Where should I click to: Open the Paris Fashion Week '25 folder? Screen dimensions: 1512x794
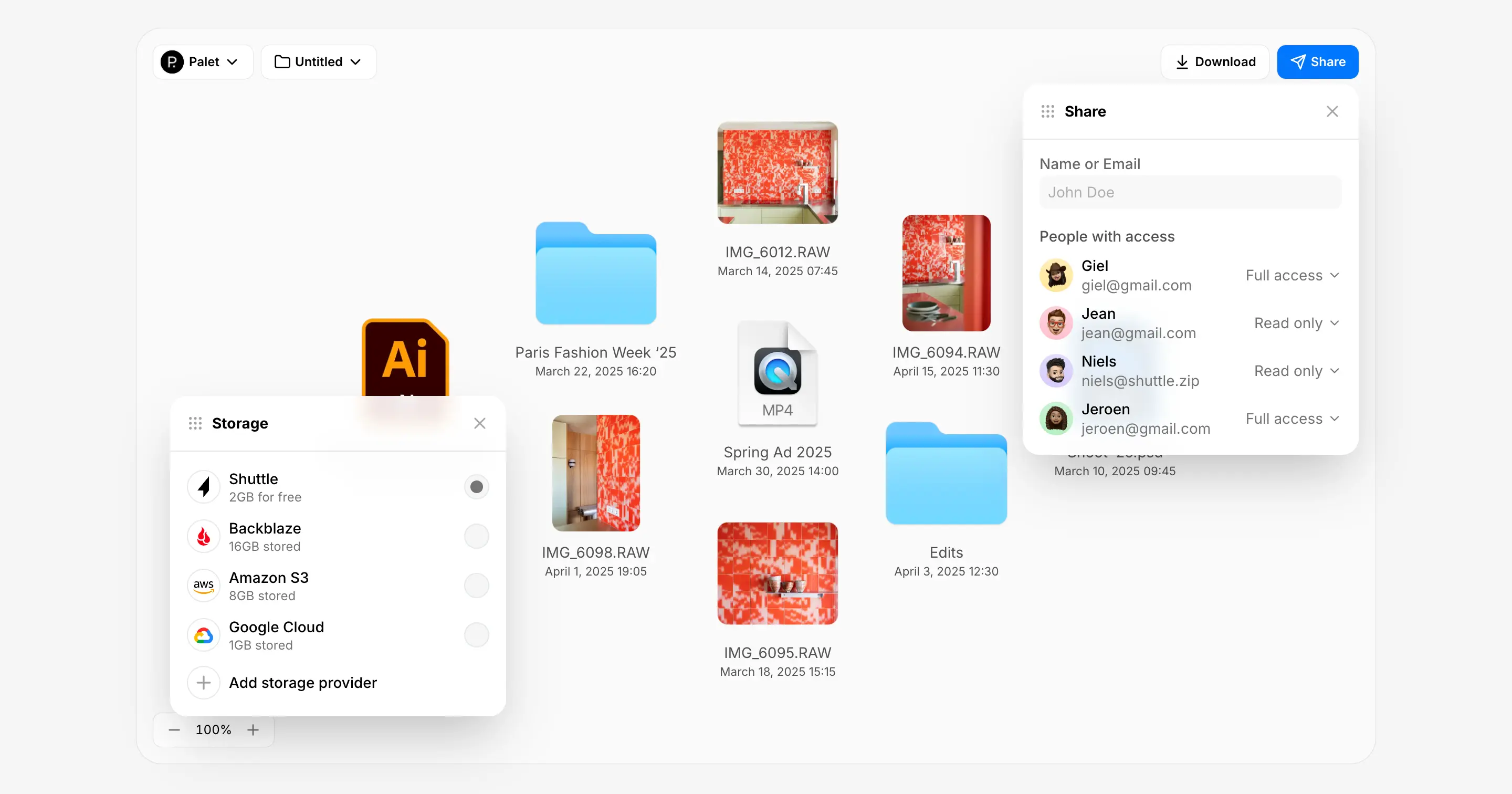[x=596, y=273]
